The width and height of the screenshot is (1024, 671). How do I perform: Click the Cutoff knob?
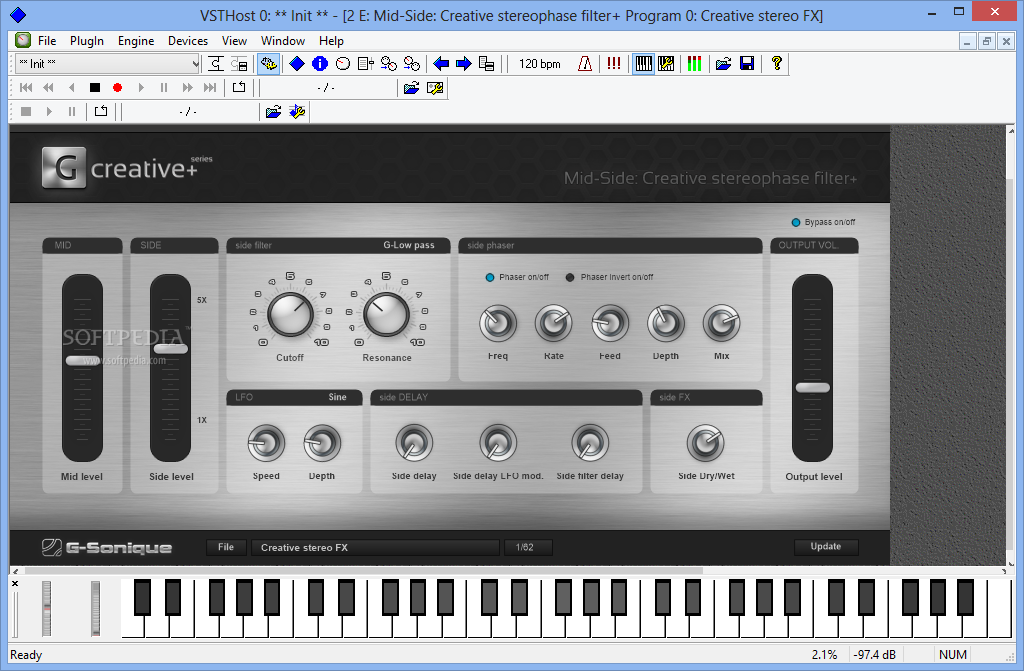pyautogui.click(x=291, y=314)
